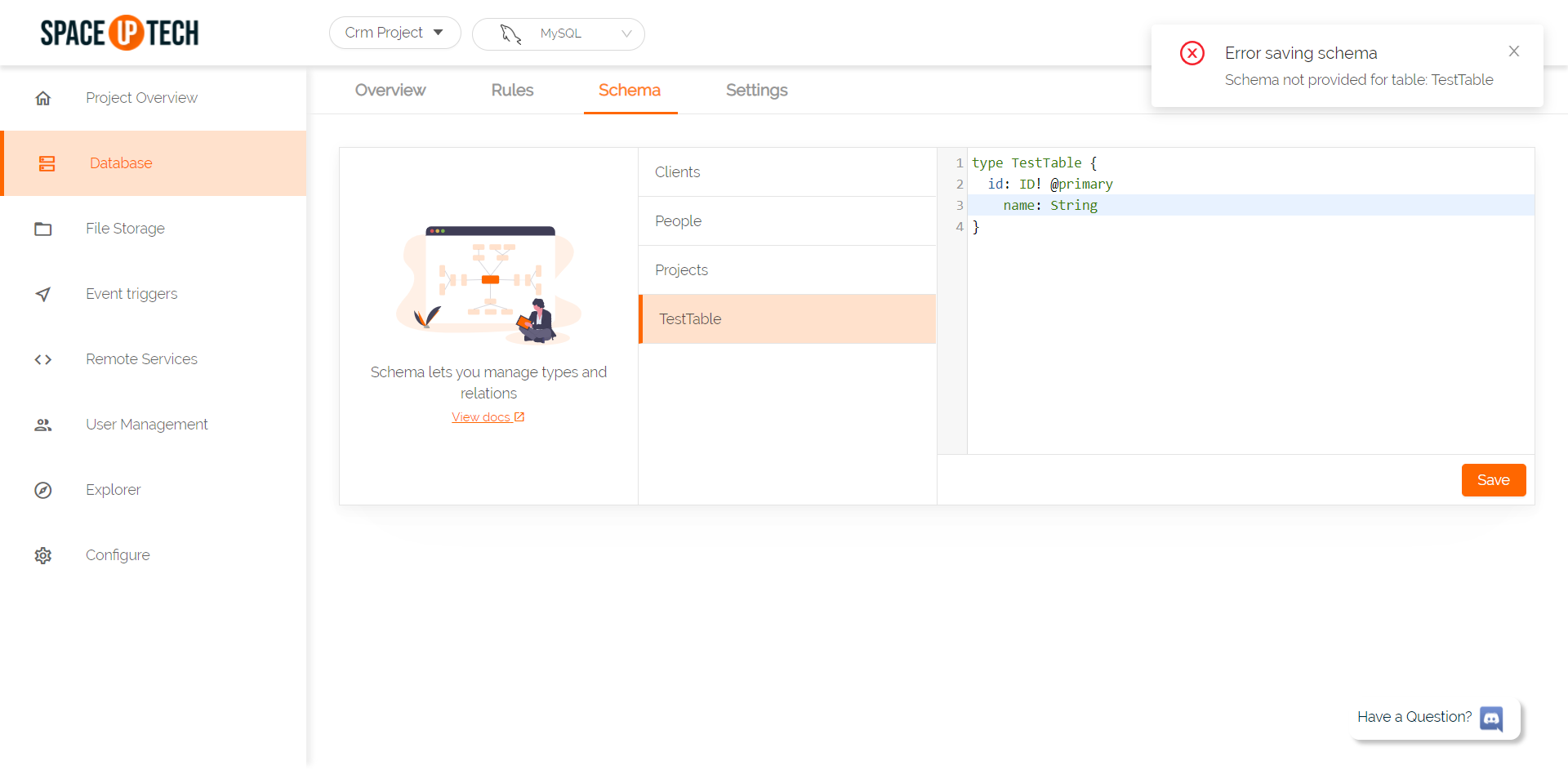Select the TestTable entry in the table list
This screenshot has height=770, width=1568.
click(689, 318)
